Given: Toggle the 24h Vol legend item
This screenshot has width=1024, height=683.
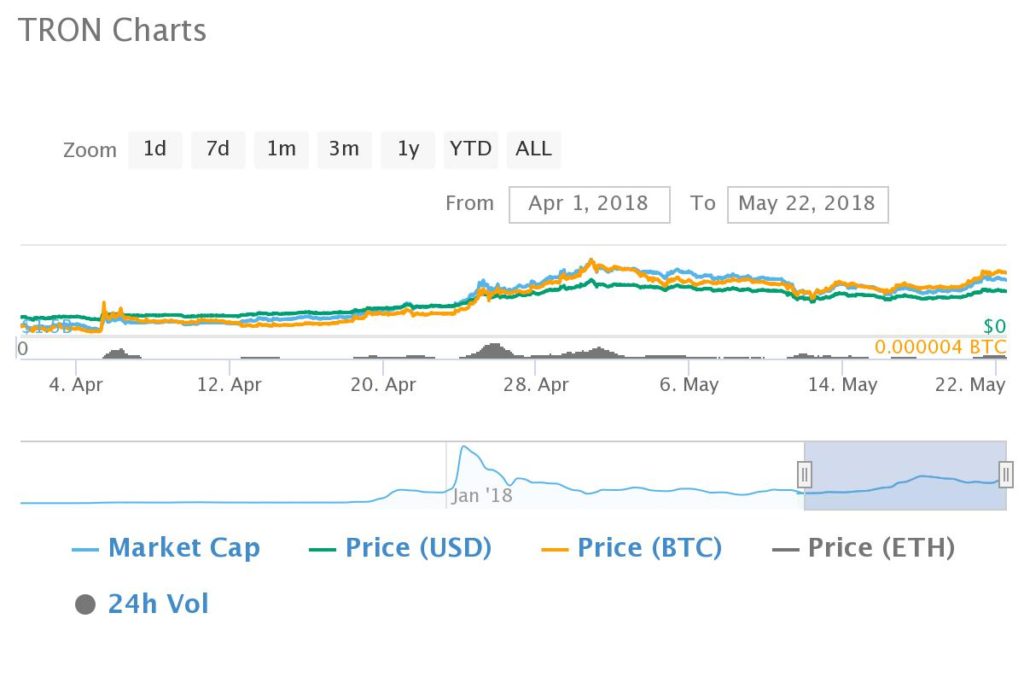Looking at the screenshot, I should [x=142, y=604].
